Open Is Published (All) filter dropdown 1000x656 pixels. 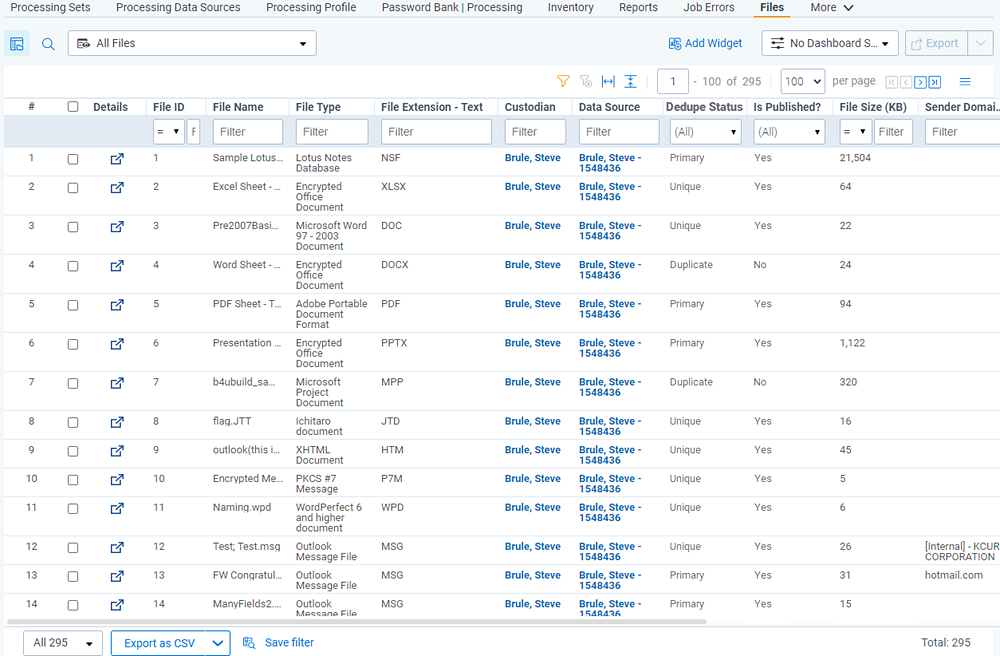click(789, 132)
